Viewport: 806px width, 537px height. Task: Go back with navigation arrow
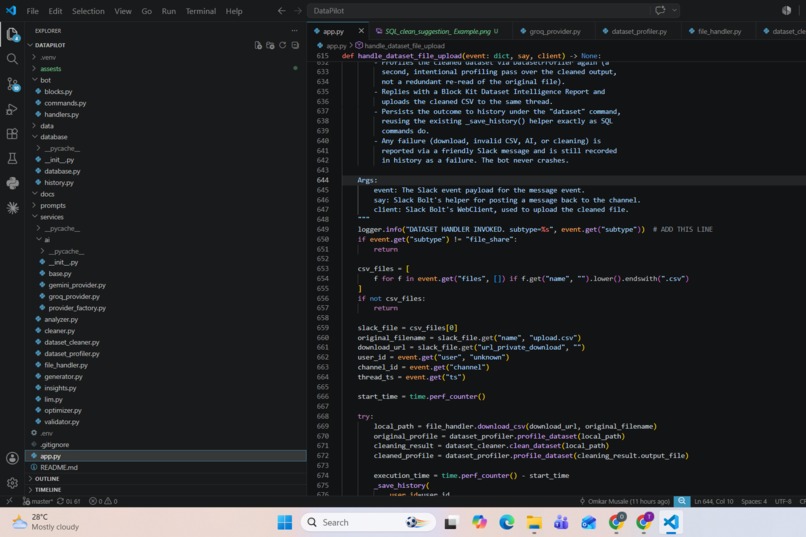tap(281, 11)
